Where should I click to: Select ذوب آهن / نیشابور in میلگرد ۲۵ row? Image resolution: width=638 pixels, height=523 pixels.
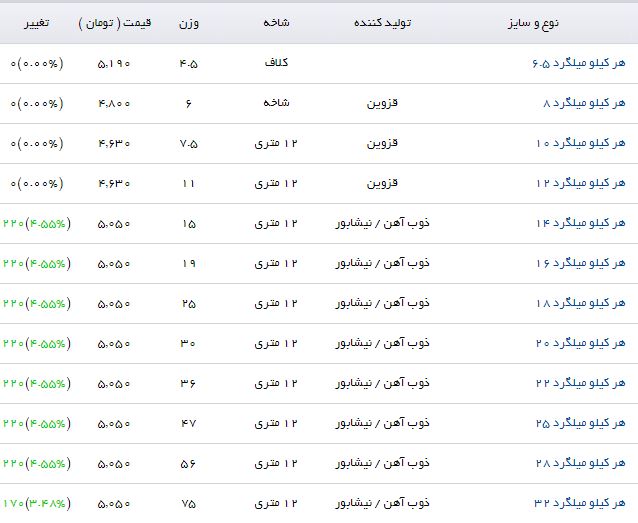pos(382,423)
